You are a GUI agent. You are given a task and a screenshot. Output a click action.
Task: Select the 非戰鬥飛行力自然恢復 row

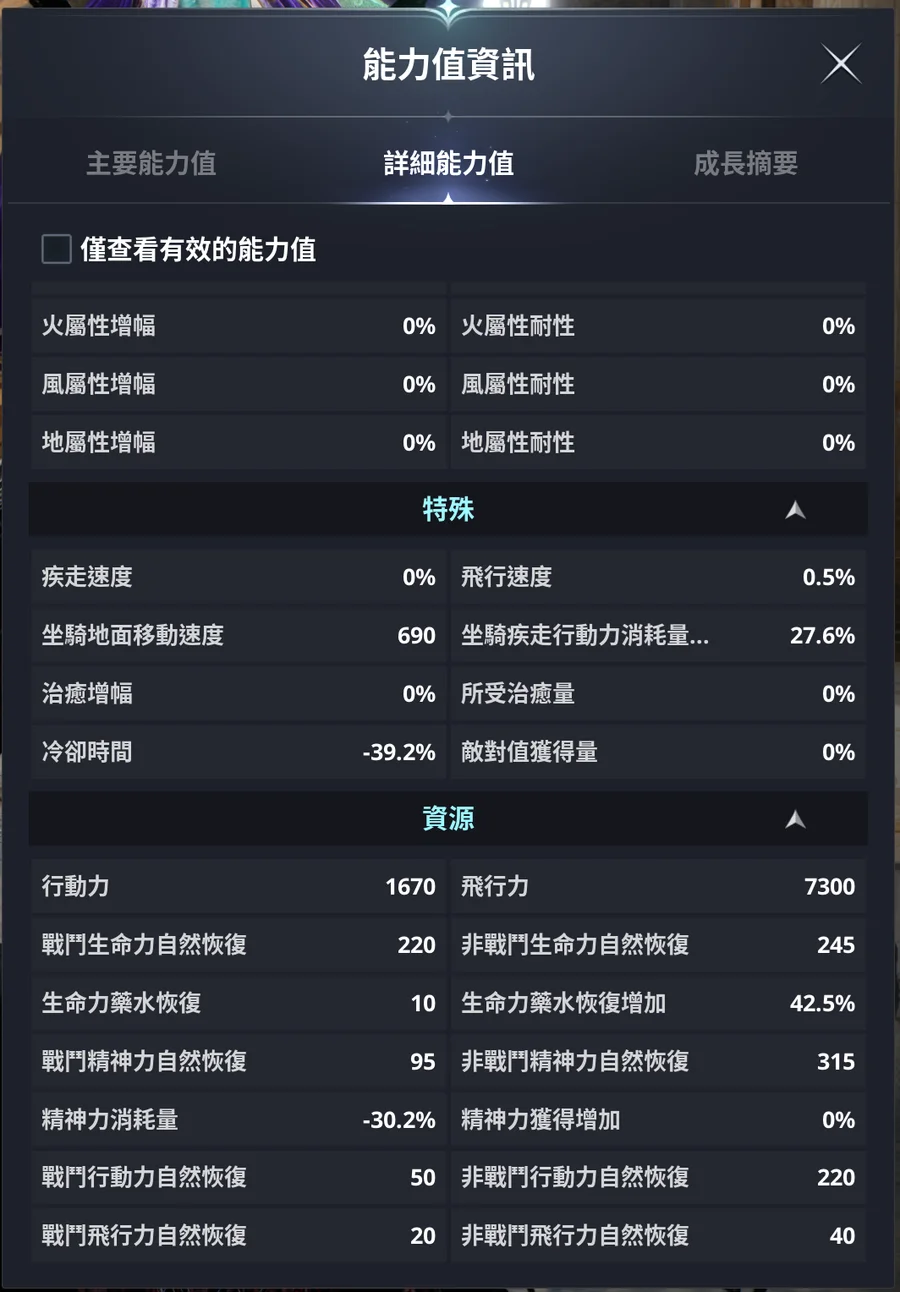coord(657,1236)
